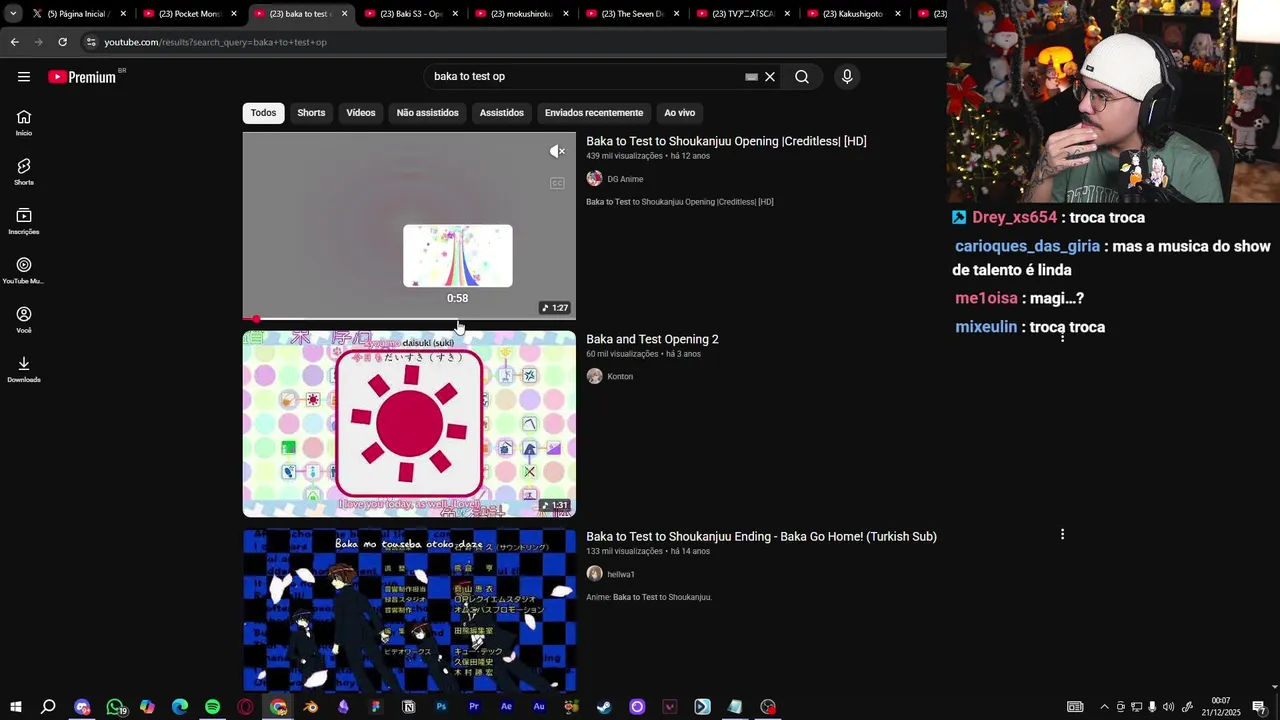
Task: Open the tab search dropdown arrow
Action: [x=13, y=14]
